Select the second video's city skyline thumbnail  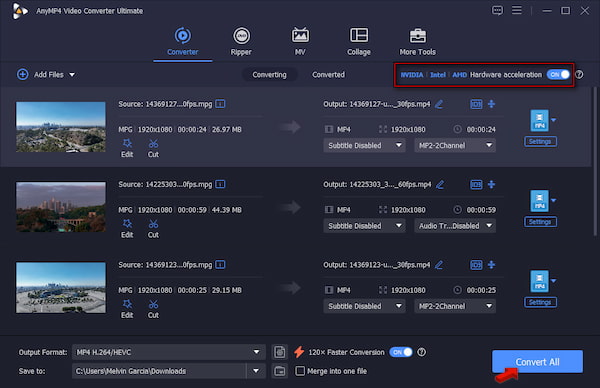point(61,207)
